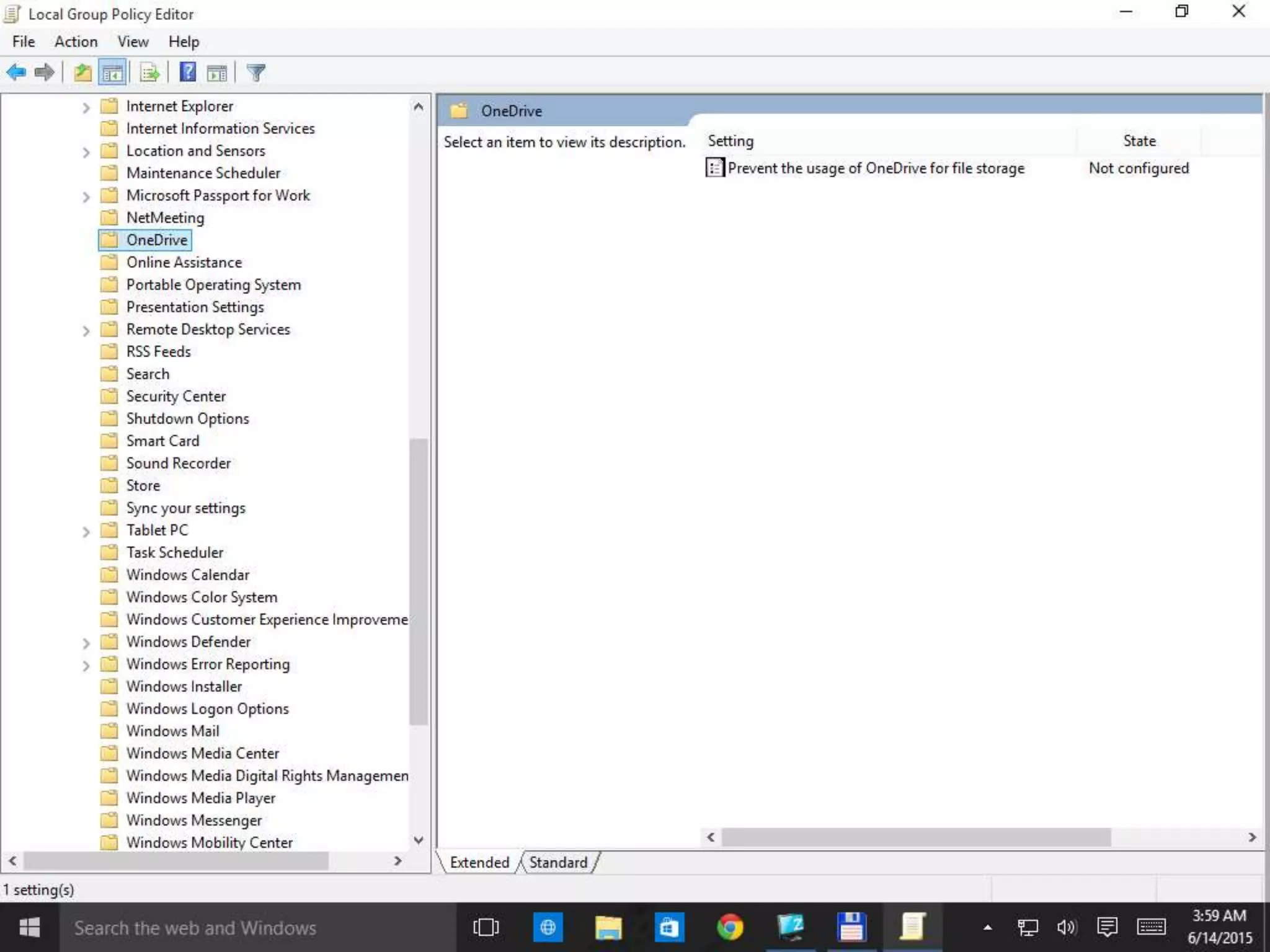
Task: Click the Back arrow toolbar icon
Action: point(17,73)
